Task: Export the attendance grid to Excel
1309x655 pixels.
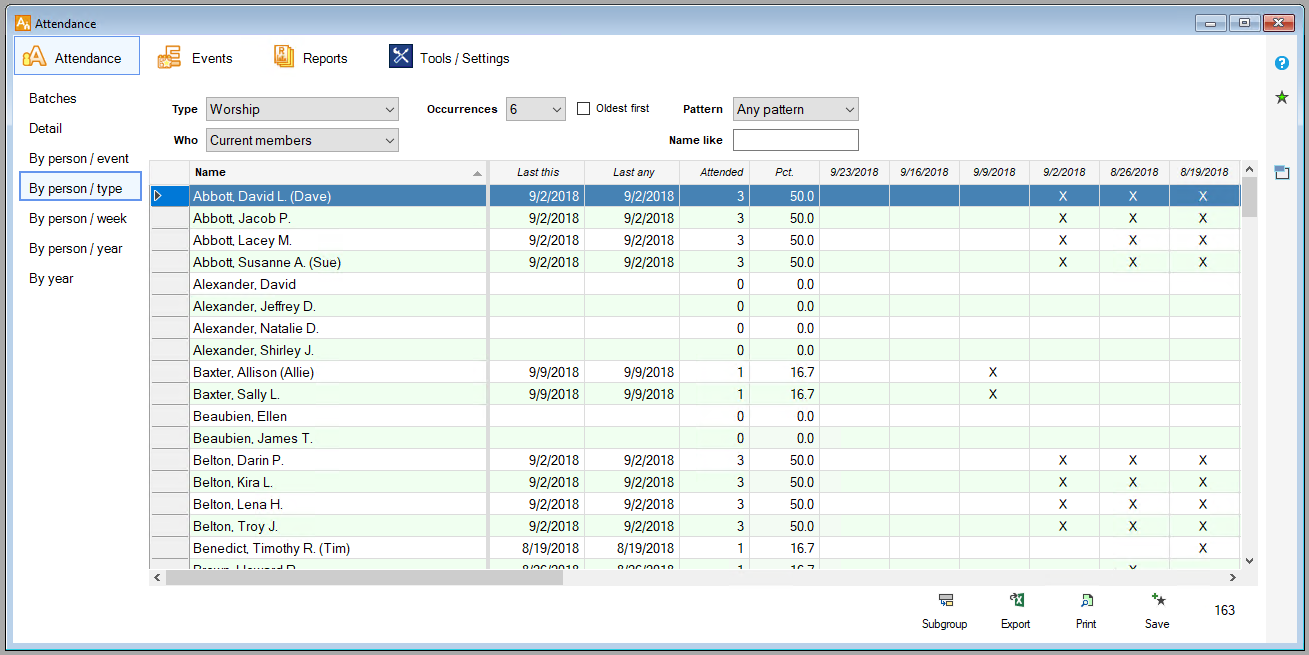Action: (1016, 600)
